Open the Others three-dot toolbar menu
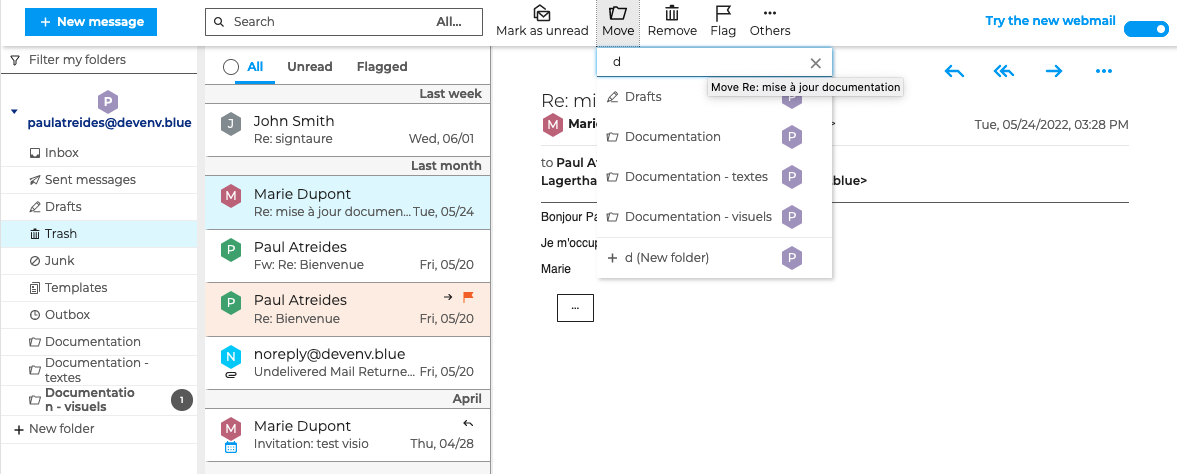The height and width of the screenshot is (474, 1177). (769, 22)
